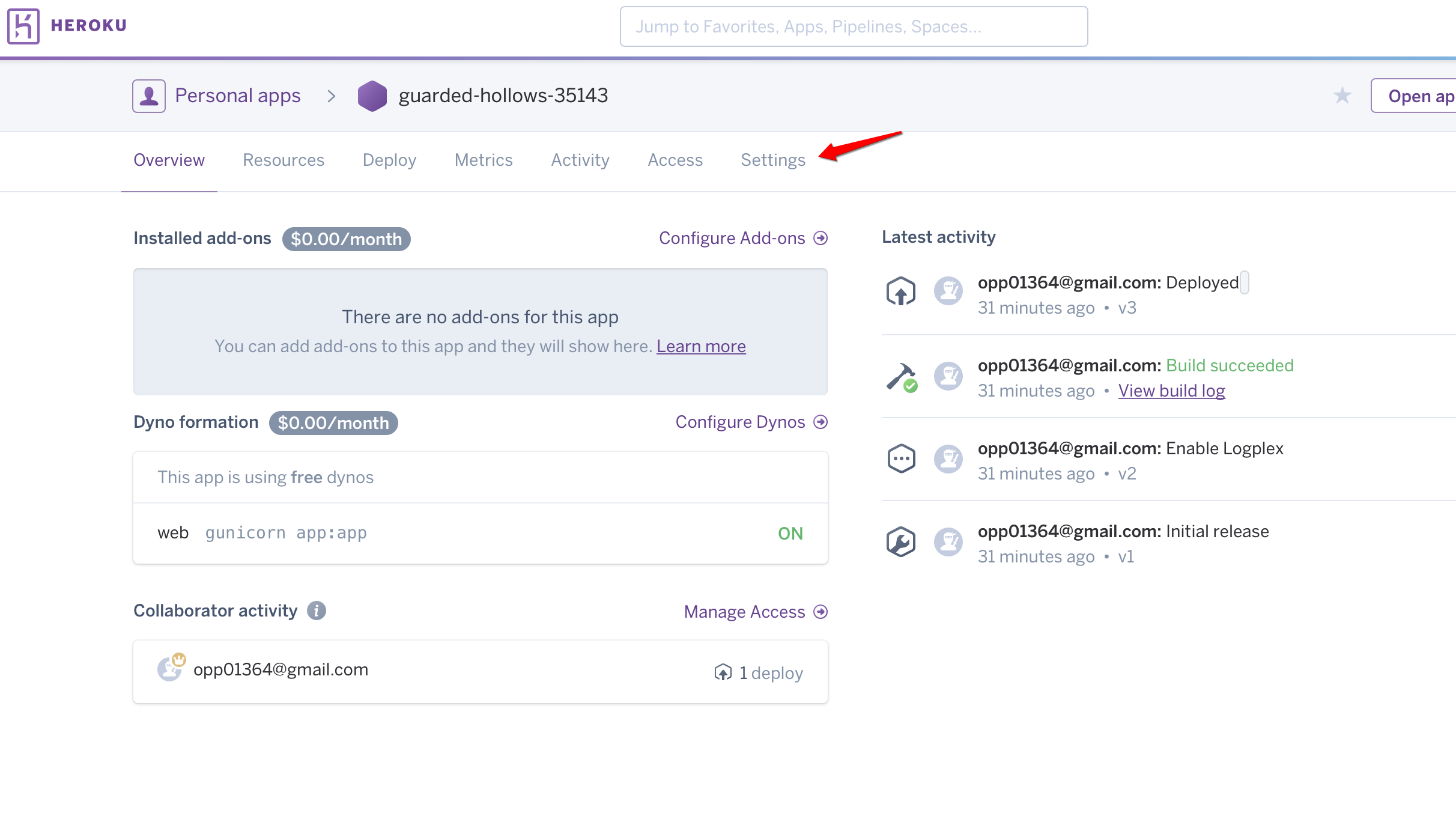Click Manage Access link
Viewport: 1456px width, 822px height.
point(755,612)
